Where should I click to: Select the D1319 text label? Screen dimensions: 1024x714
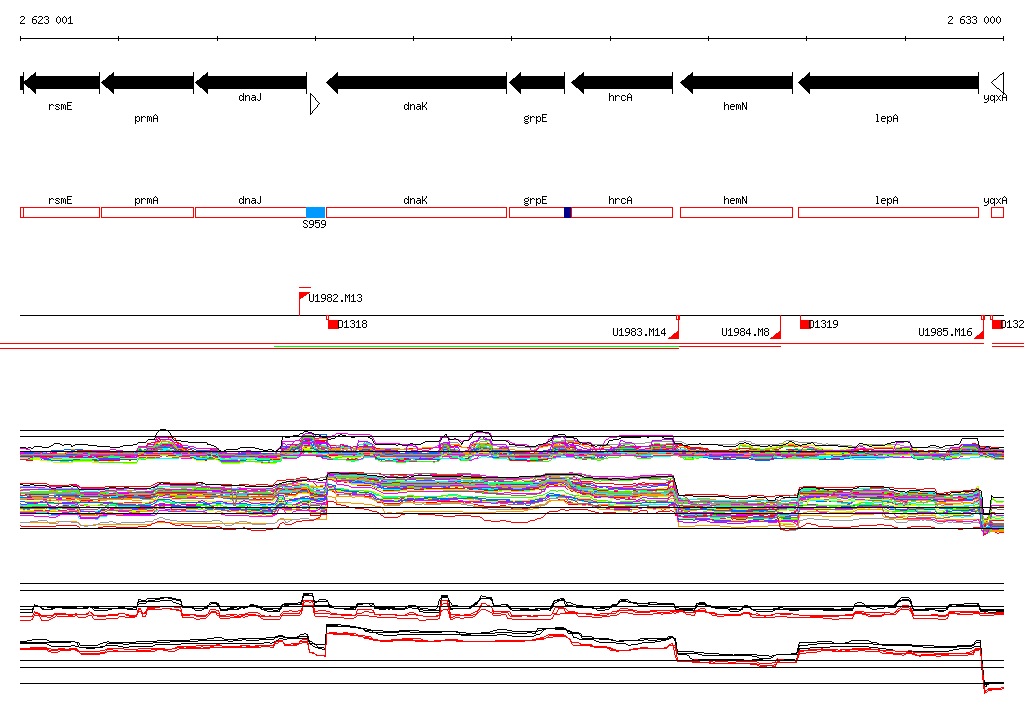click(824, 324)
